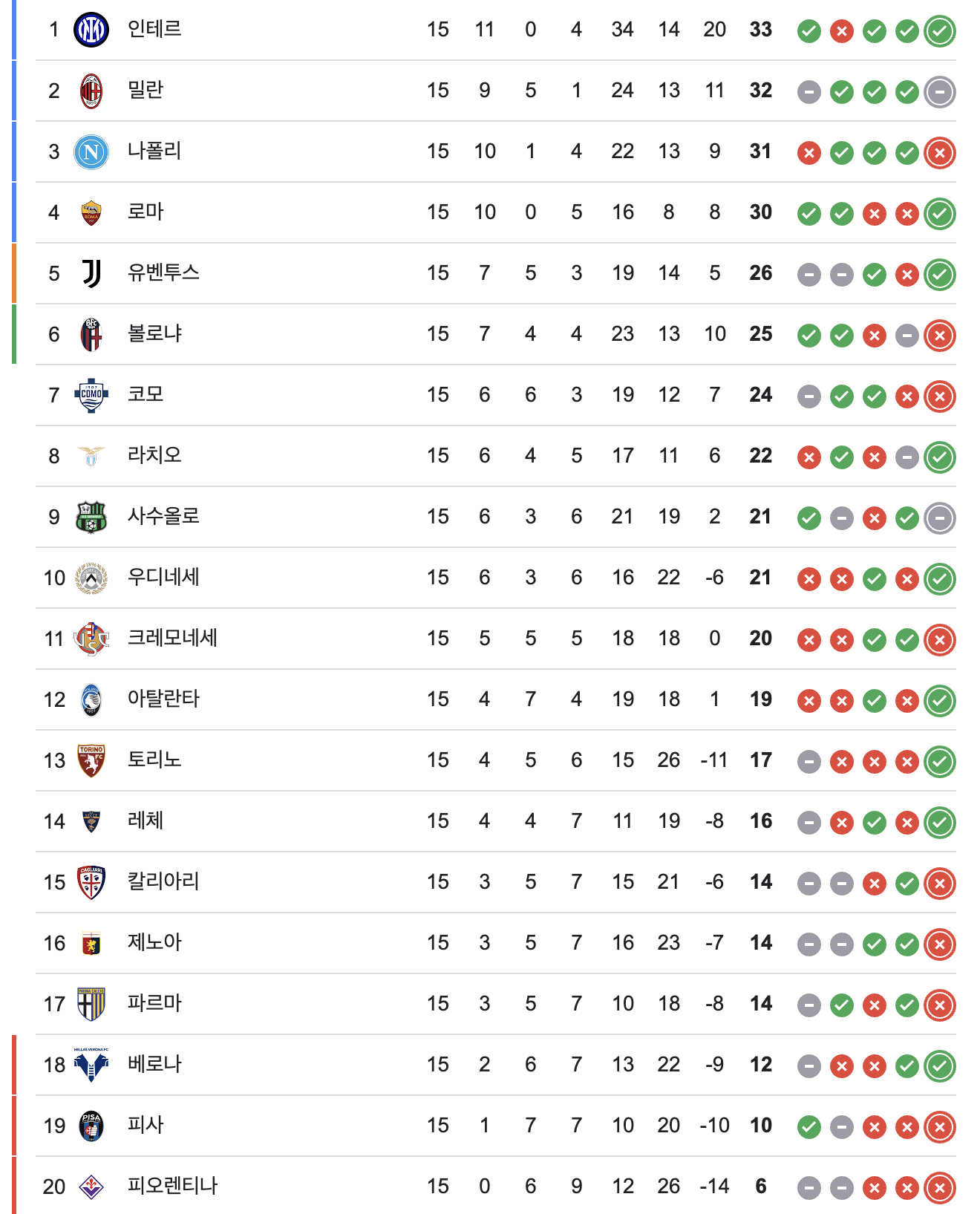
Task: Open the 인테르 team link
Action: pyautogui.click(x=154, y=30)
